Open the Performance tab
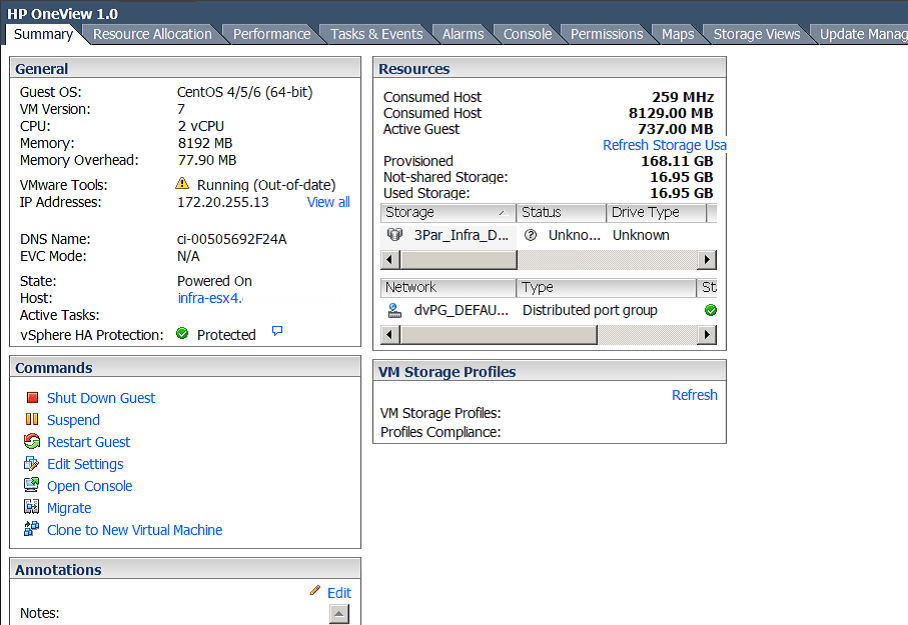Image resolution: width=908 pixels, height=625 pixels. tap(271, 34)
